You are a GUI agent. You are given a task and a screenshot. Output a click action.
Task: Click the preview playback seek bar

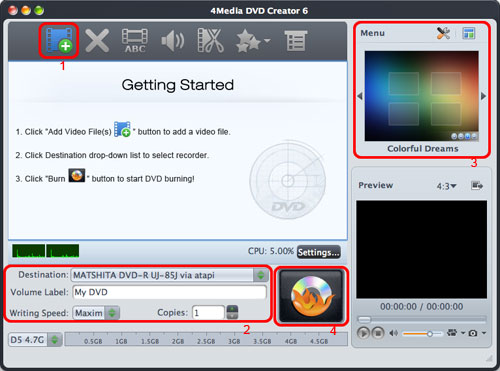(421, 319)
